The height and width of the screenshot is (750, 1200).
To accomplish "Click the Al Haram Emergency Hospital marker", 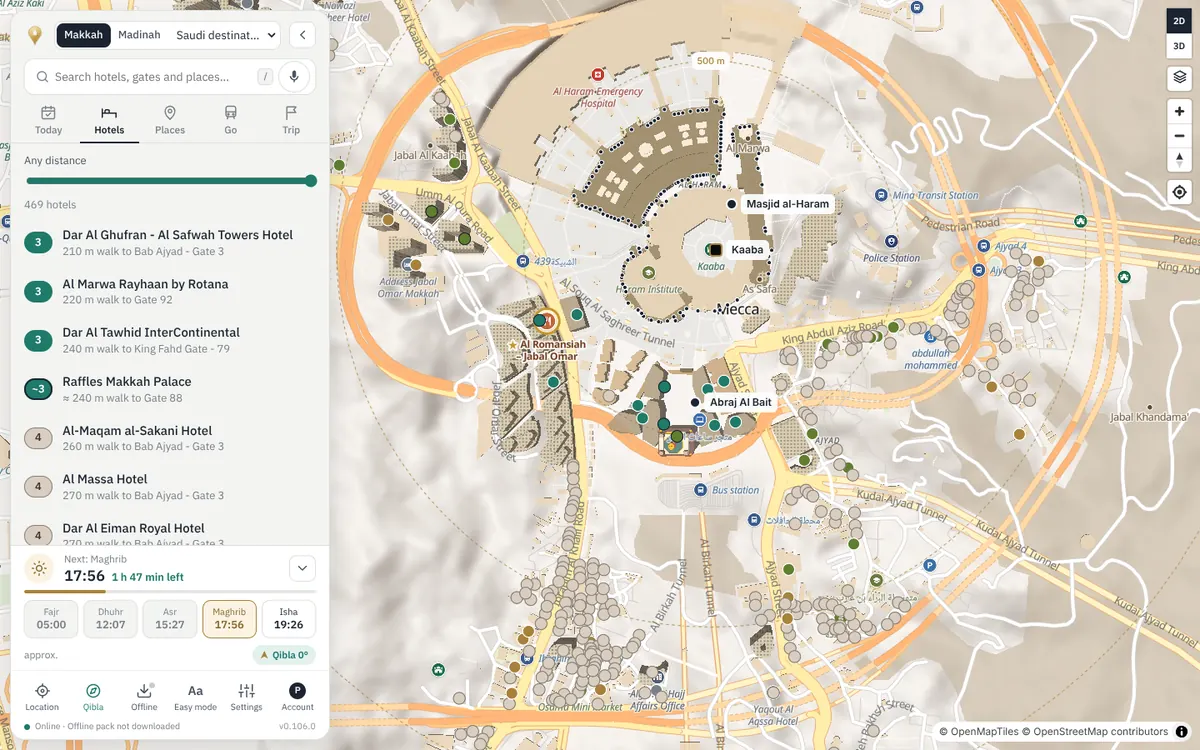I will click(598, 74).
